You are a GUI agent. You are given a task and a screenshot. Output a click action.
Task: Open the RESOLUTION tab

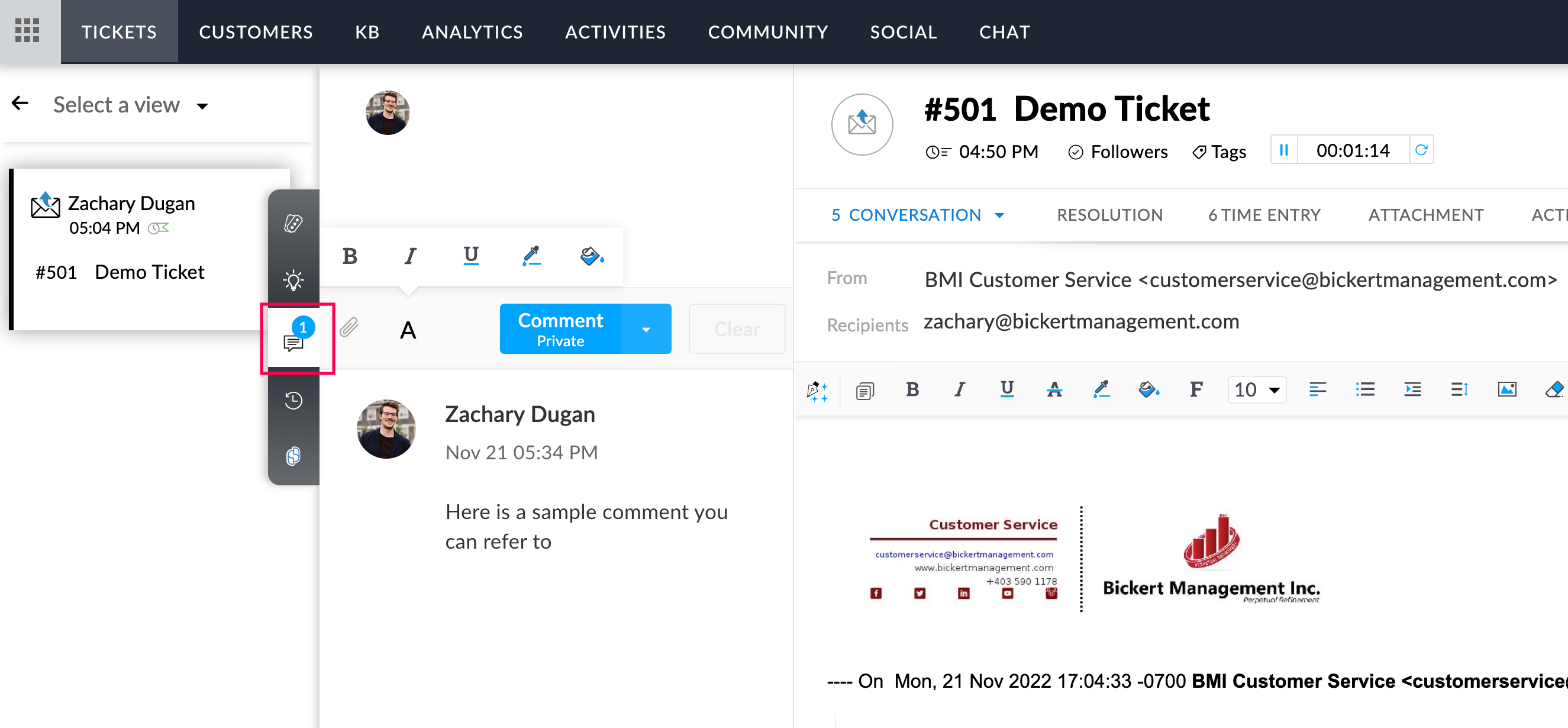[x=1109, y=215]
